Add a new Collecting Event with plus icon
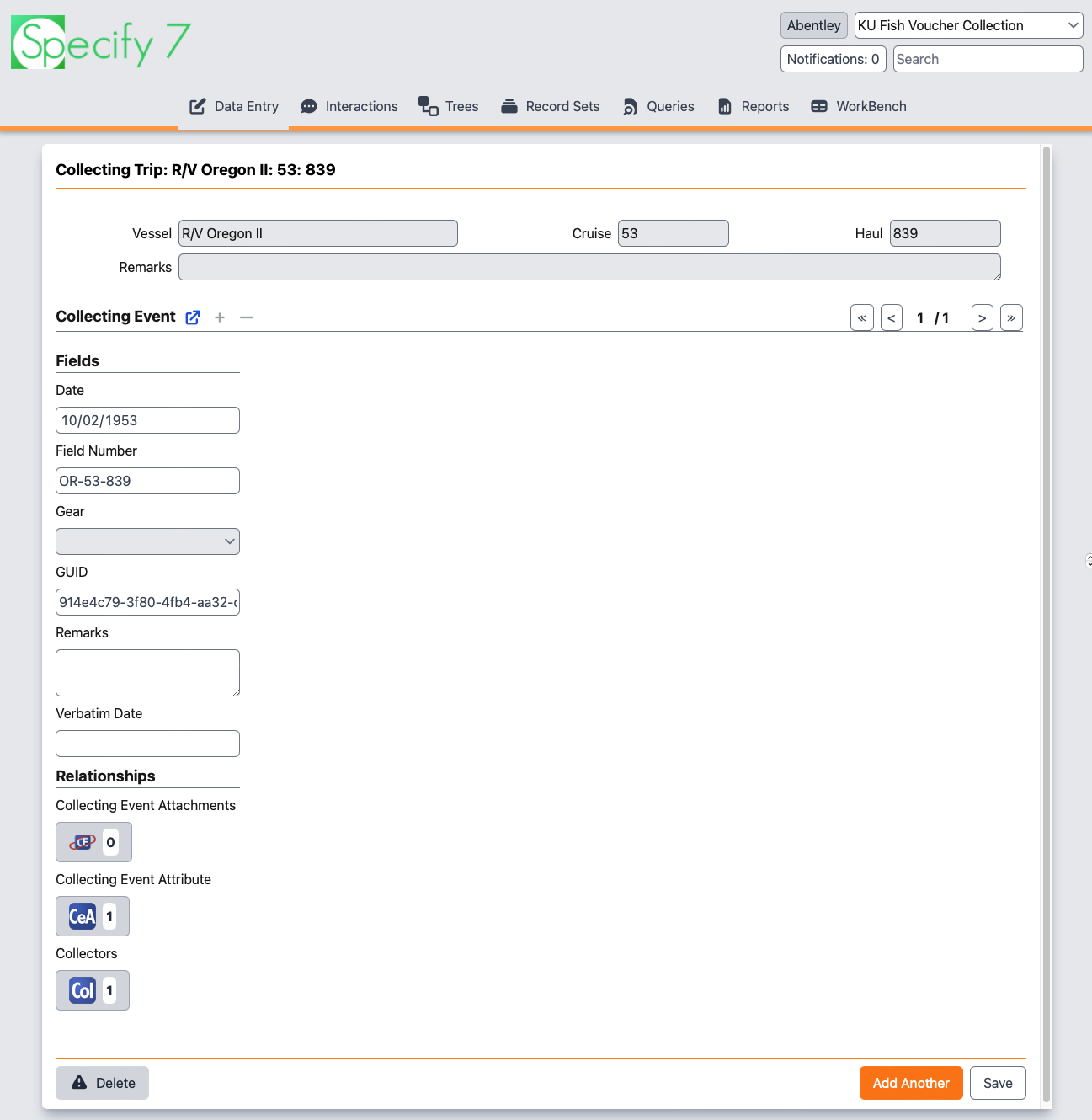This screenshot has width=1092, height=1120. point(220,317)
